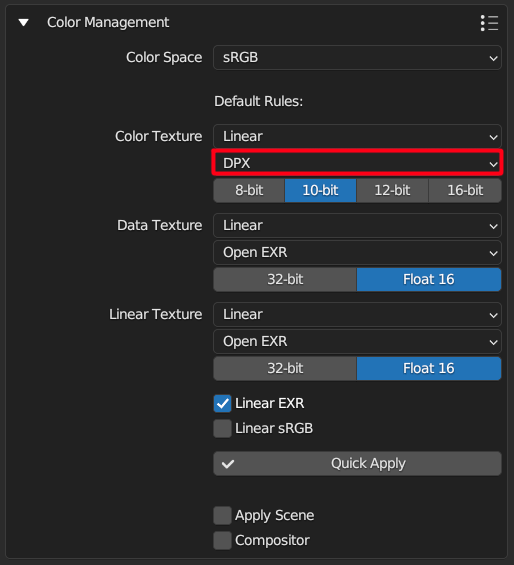The image size is (514, 565).
Task: Select 32-bit depth for Data Texture
Action: point(285,279)
